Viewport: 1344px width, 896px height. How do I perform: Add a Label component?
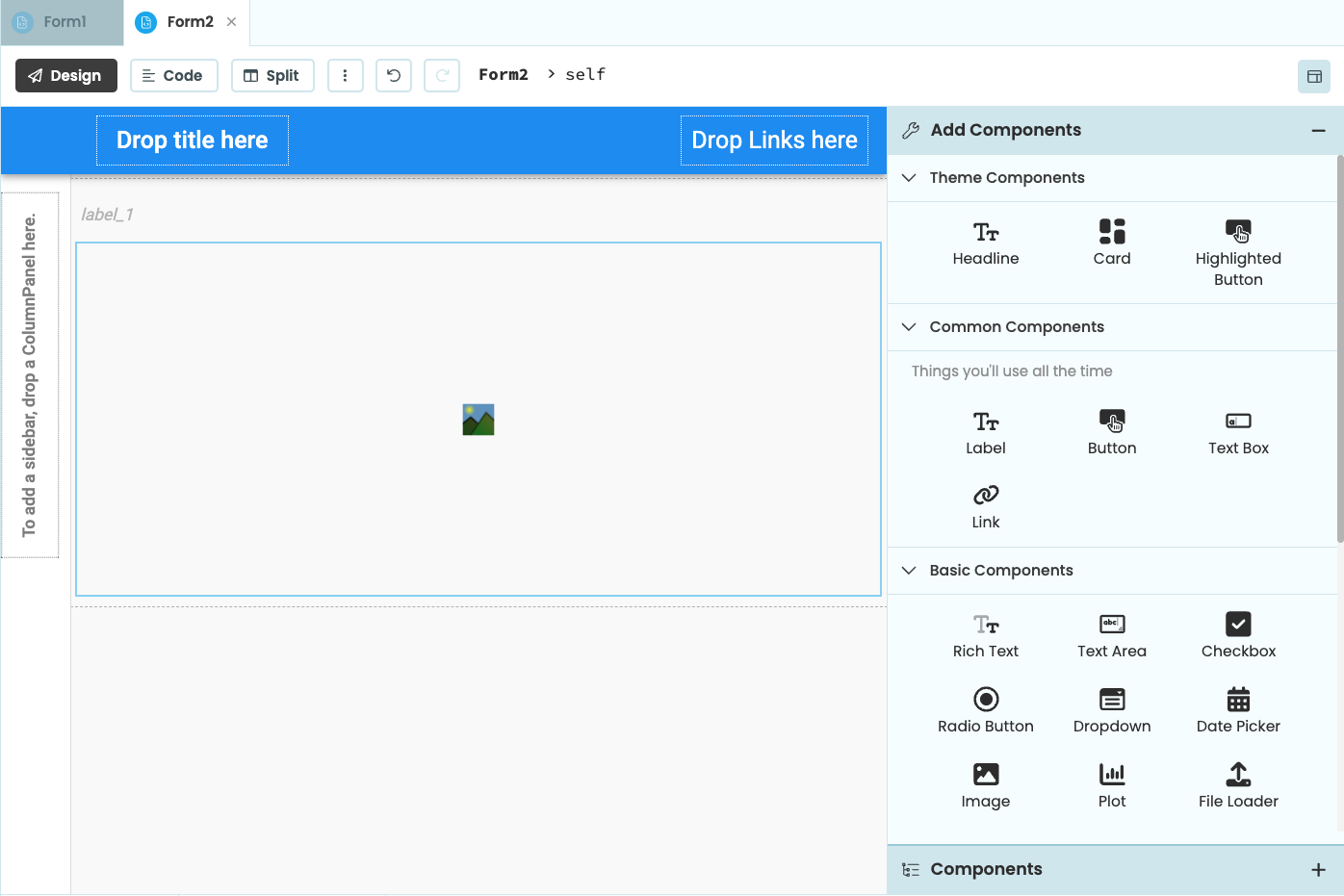pos(985,433)
